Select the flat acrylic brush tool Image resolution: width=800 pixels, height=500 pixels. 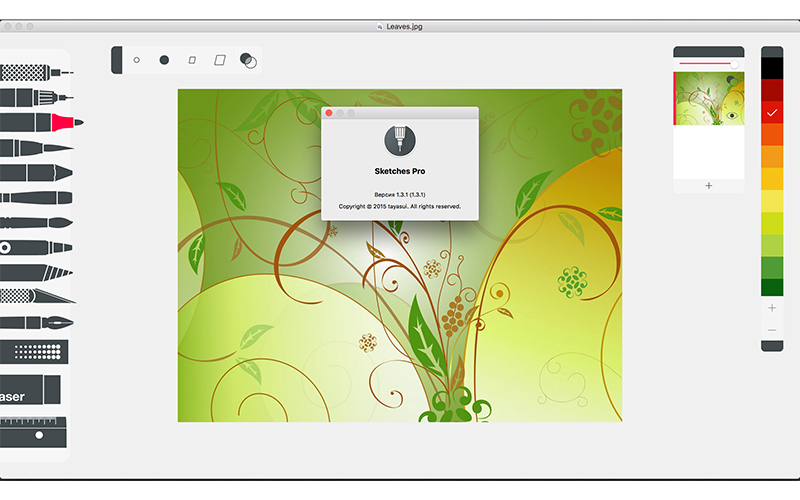click(36, 272)
